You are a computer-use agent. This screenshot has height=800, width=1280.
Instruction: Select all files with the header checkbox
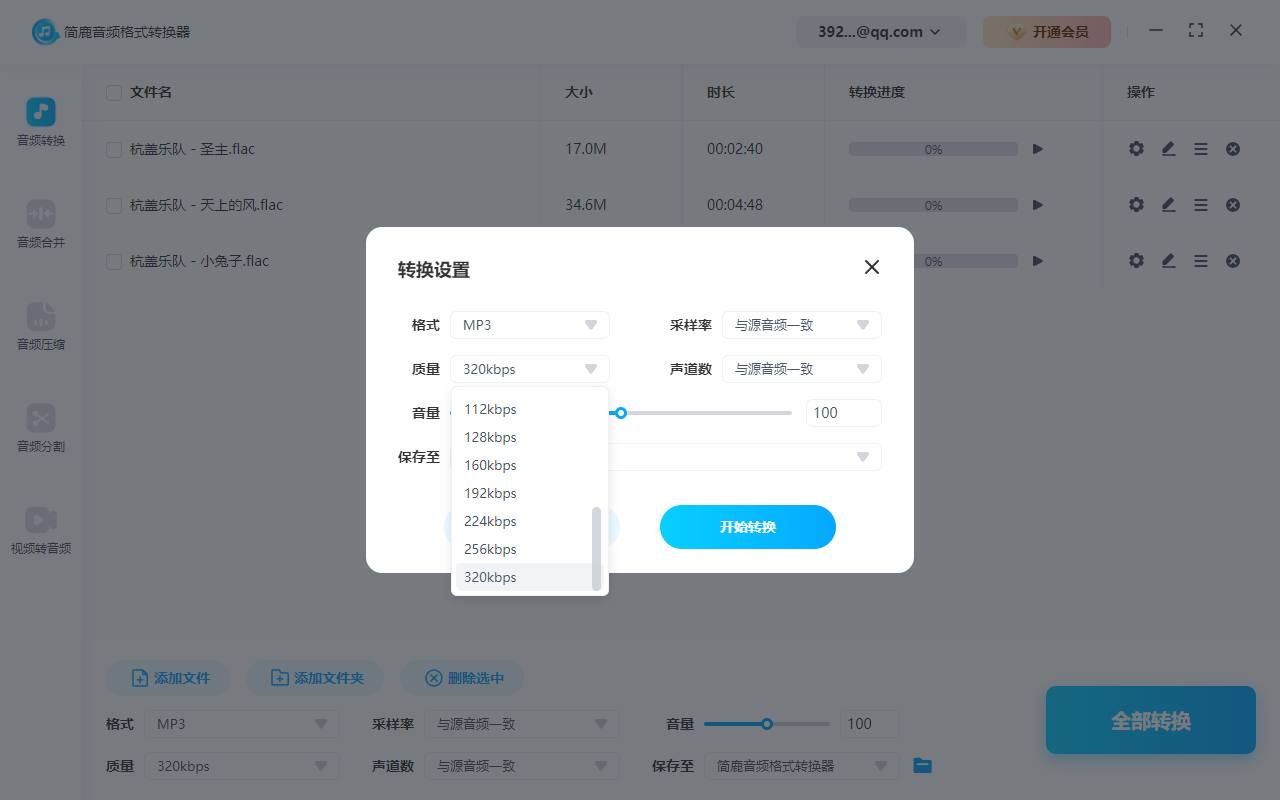coord(113,92)
